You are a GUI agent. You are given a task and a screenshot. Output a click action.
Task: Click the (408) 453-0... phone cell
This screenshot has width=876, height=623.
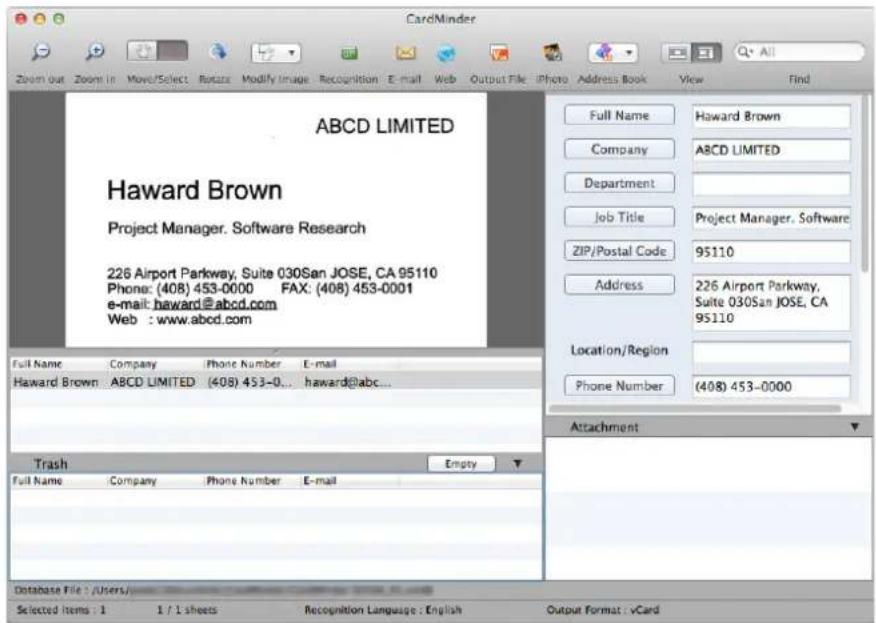tap(249, 382)
